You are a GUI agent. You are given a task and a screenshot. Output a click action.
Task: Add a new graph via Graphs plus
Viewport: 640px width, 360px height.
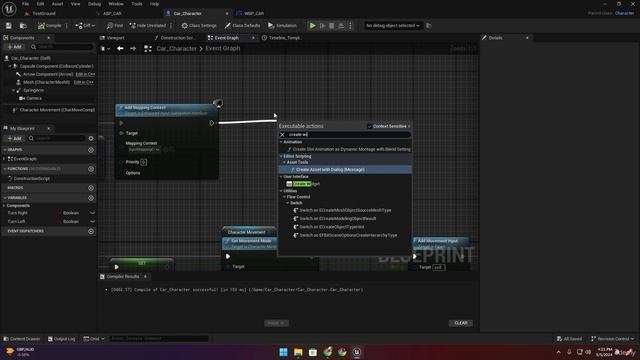click(x=91, y=150)
